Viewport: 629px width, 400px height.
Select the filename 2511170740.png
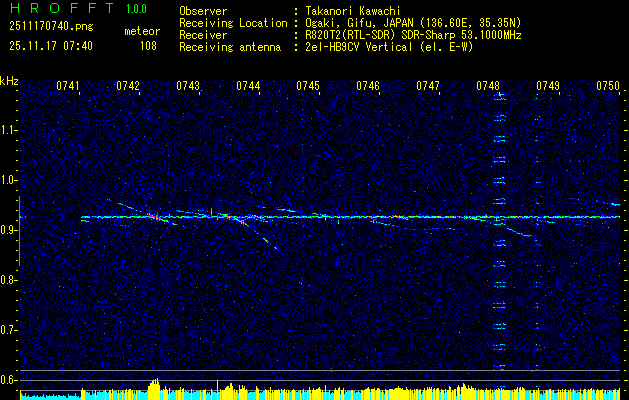(51, 26)
